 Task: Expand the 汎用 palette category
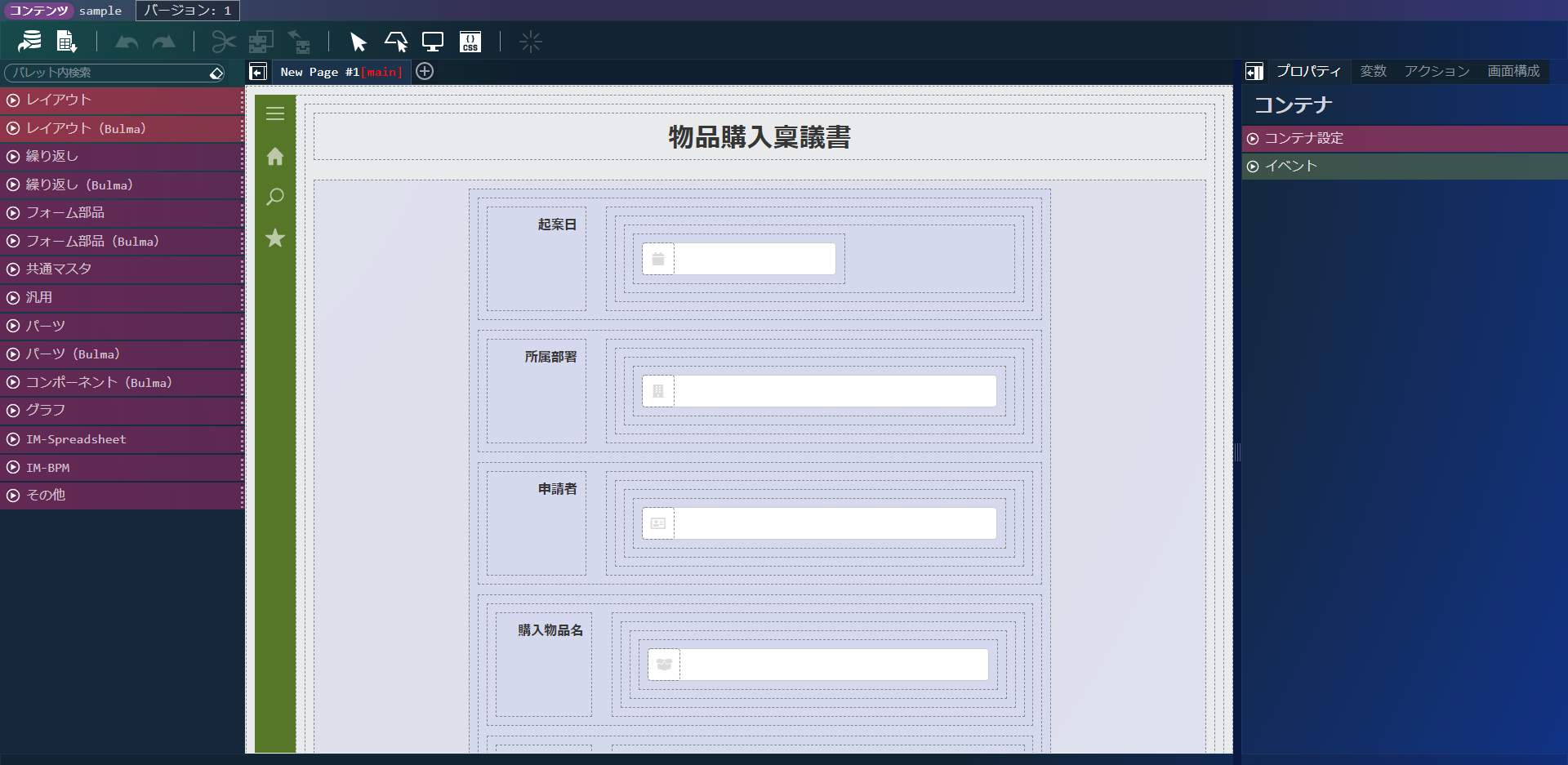(122, 298)
